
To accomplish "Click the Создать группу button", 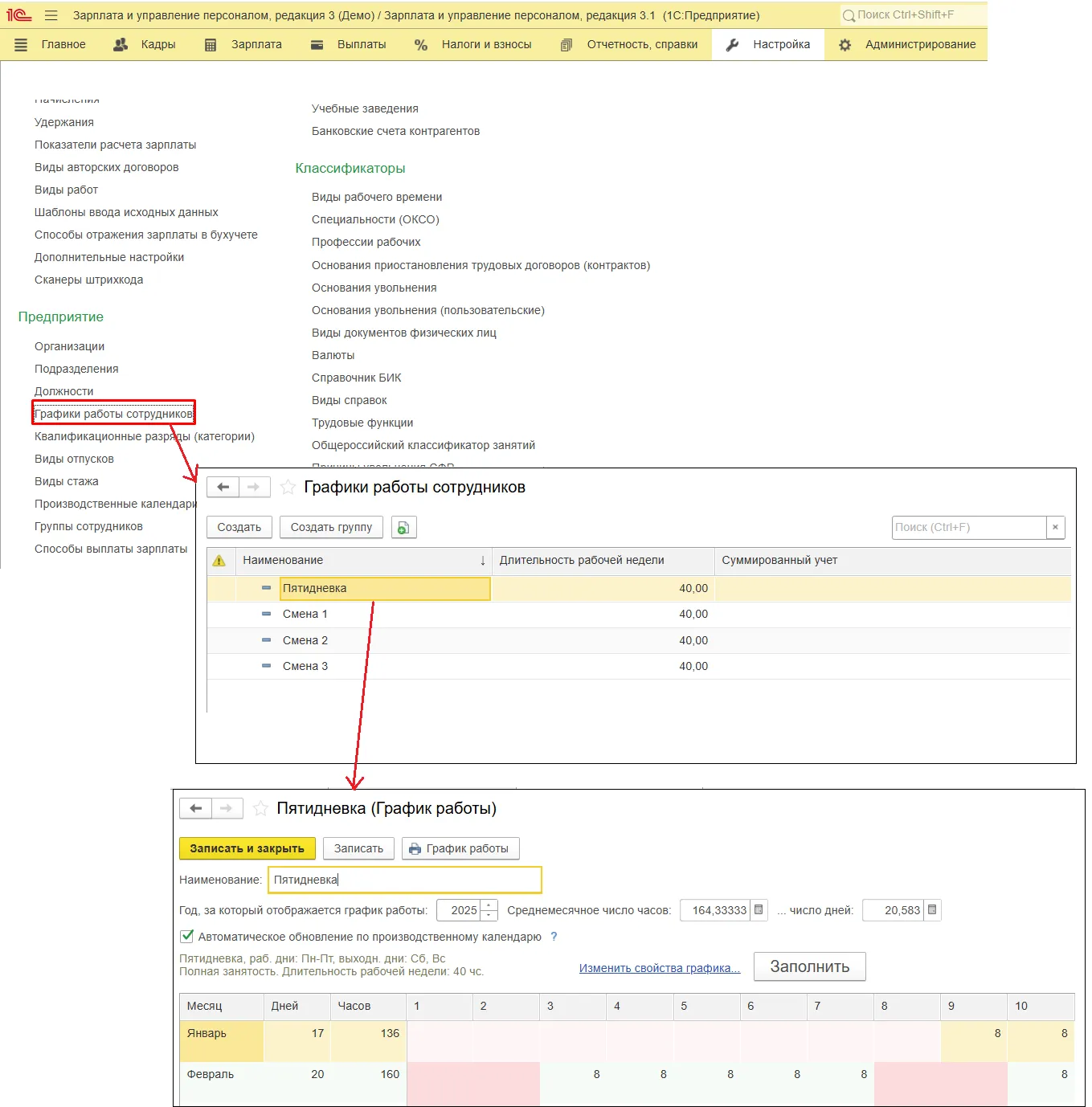I will pyautogui.click(x=331, y=527).
